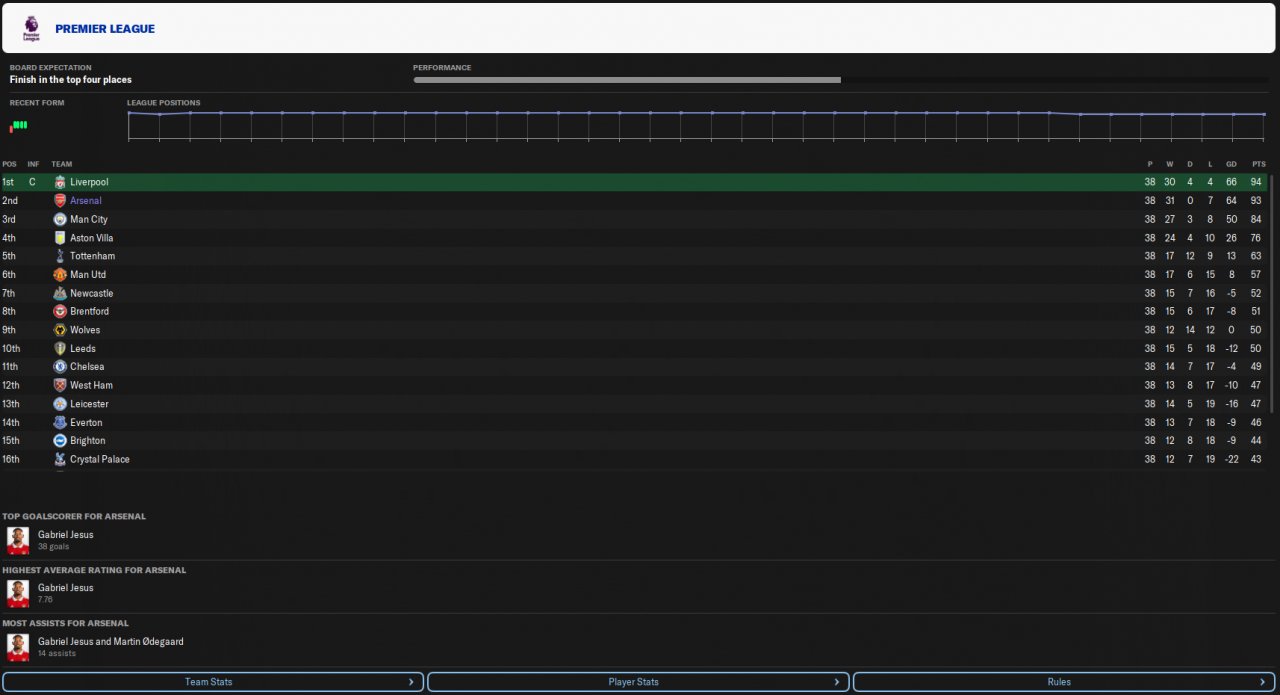
Task: Click the Man City club crest
Action: tap(60, 219)
